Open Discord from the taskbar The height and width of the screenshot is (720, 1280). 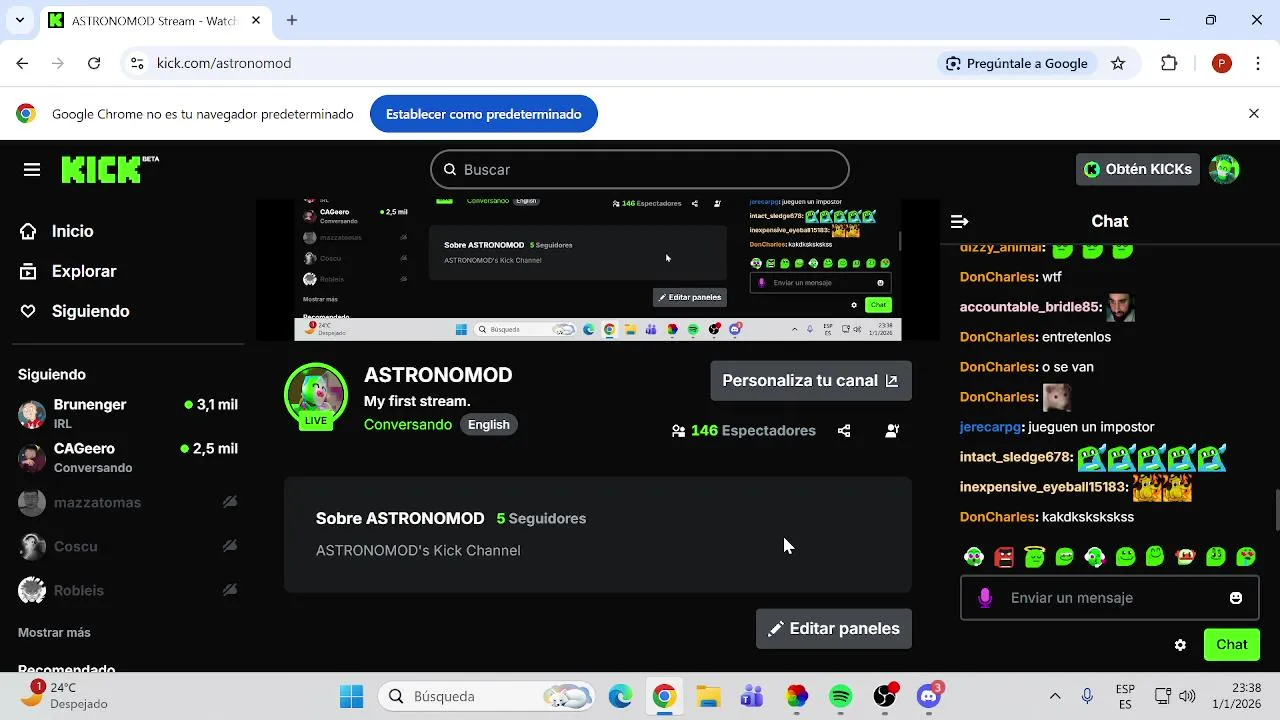[929, 696]
